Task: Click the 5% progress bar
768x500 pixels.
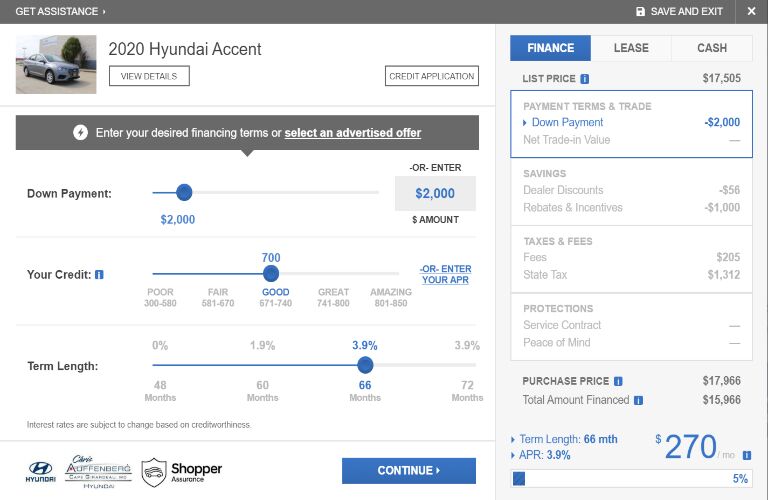Action: [x=631, y=478]
